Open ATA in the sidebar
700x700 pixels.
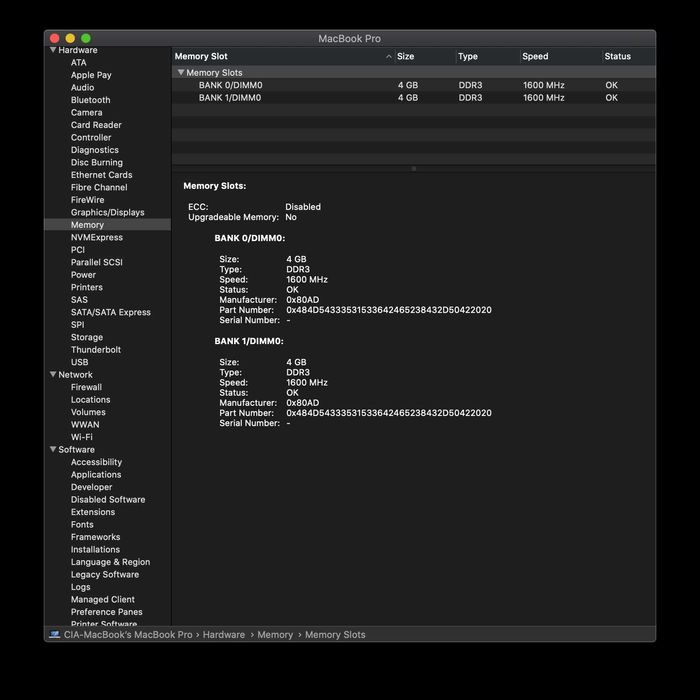click(x=79, y=62)
